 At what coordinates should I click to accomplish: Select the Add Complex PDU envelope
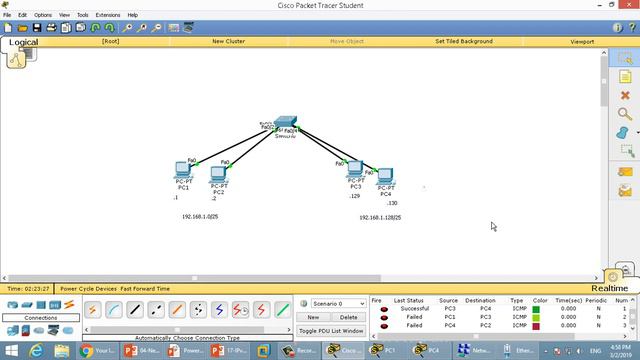point(625,191)
